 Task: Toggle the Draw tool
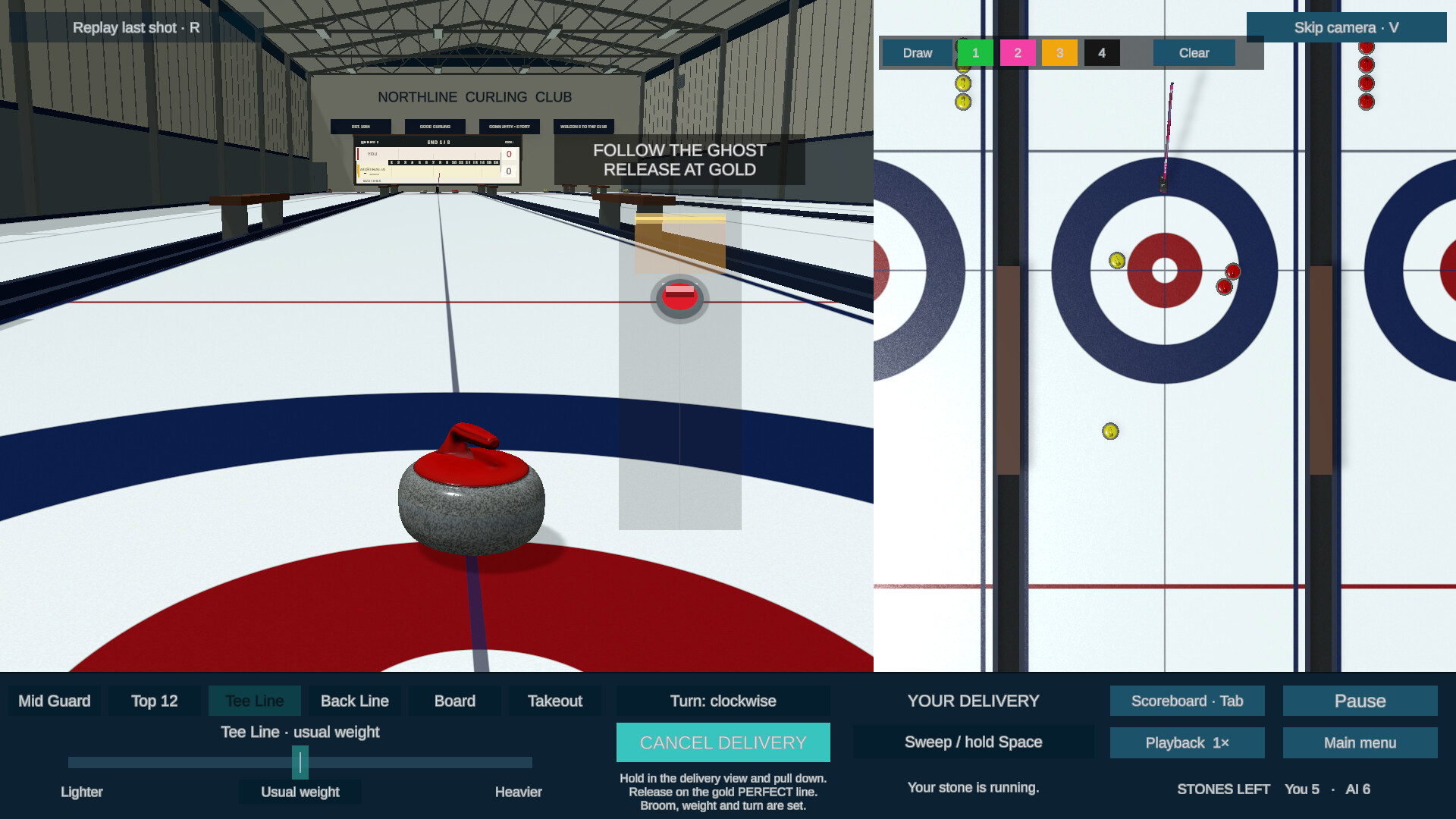coord(917,53)
